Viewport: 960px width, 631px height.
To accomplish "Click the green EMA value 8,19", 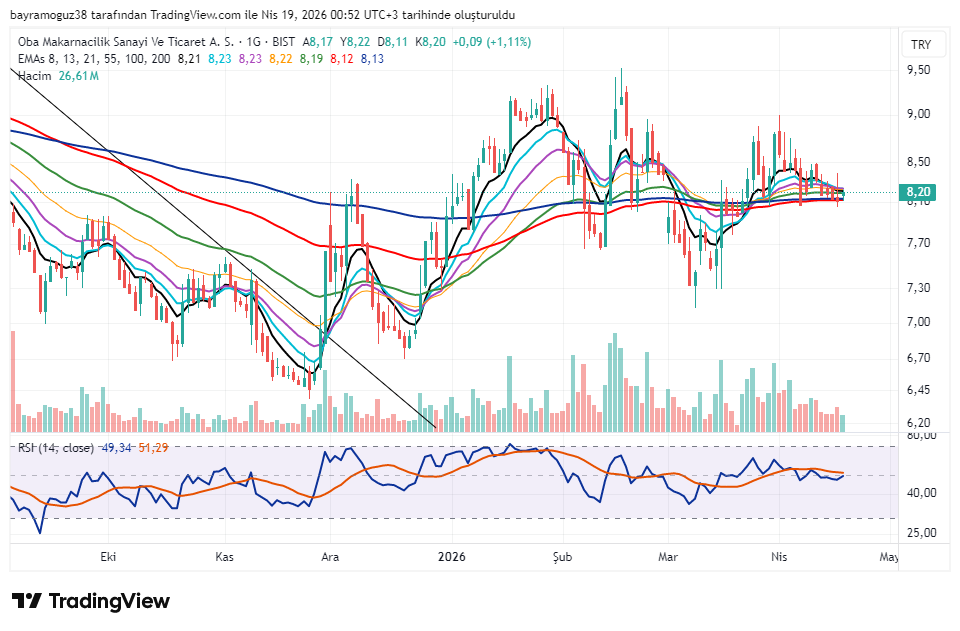I will [x=312, y=59].
